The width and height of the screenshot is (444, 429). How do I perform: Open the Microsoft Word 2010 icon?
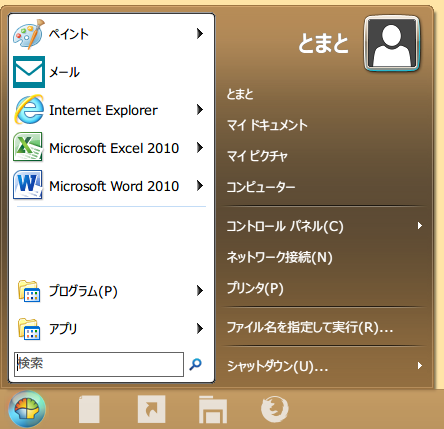(x=28, y=185)
